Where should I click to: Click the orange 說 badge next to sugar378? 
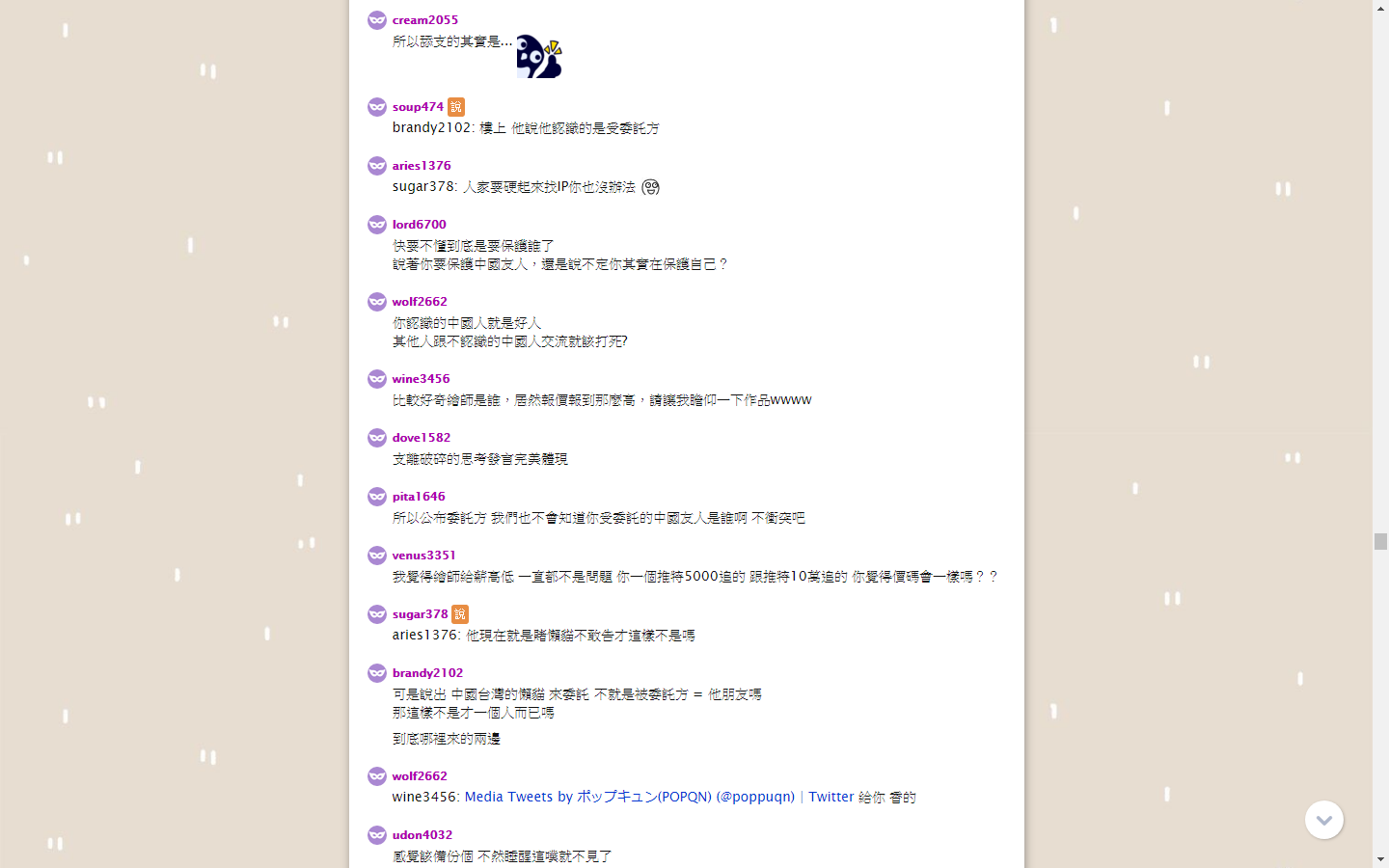(460, 614)
